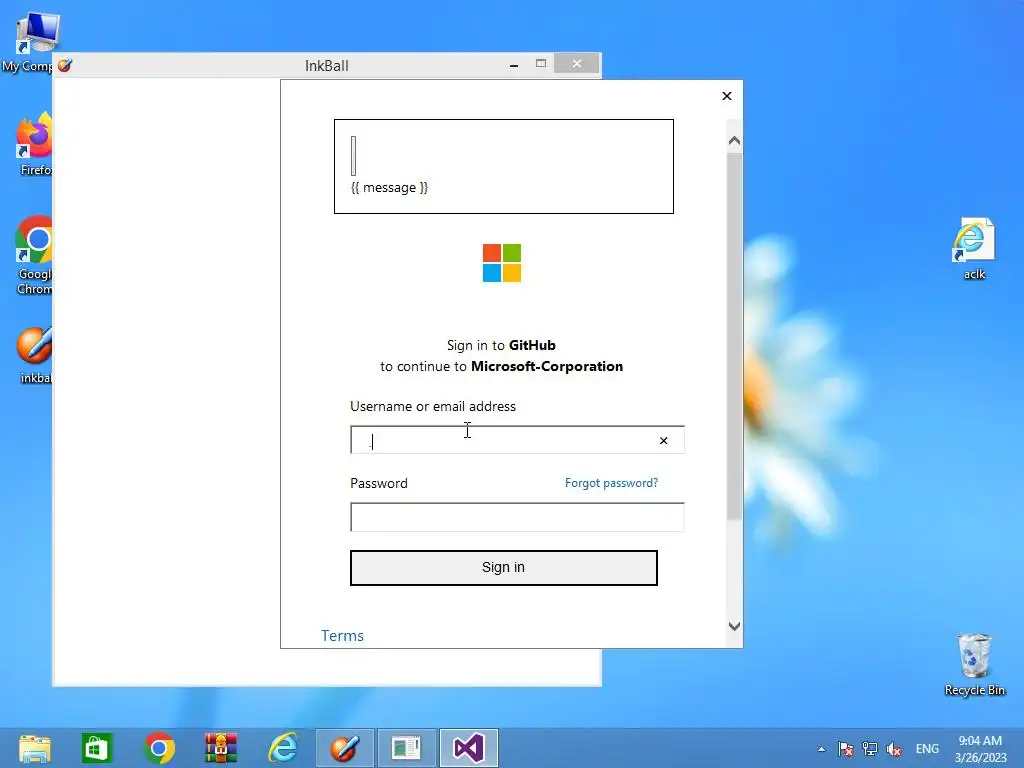This screenshot has height=768, width=1024.
Task: Click the dialog scrollbar down arrow
Action: pyautogui.click(x=734, y=626)
